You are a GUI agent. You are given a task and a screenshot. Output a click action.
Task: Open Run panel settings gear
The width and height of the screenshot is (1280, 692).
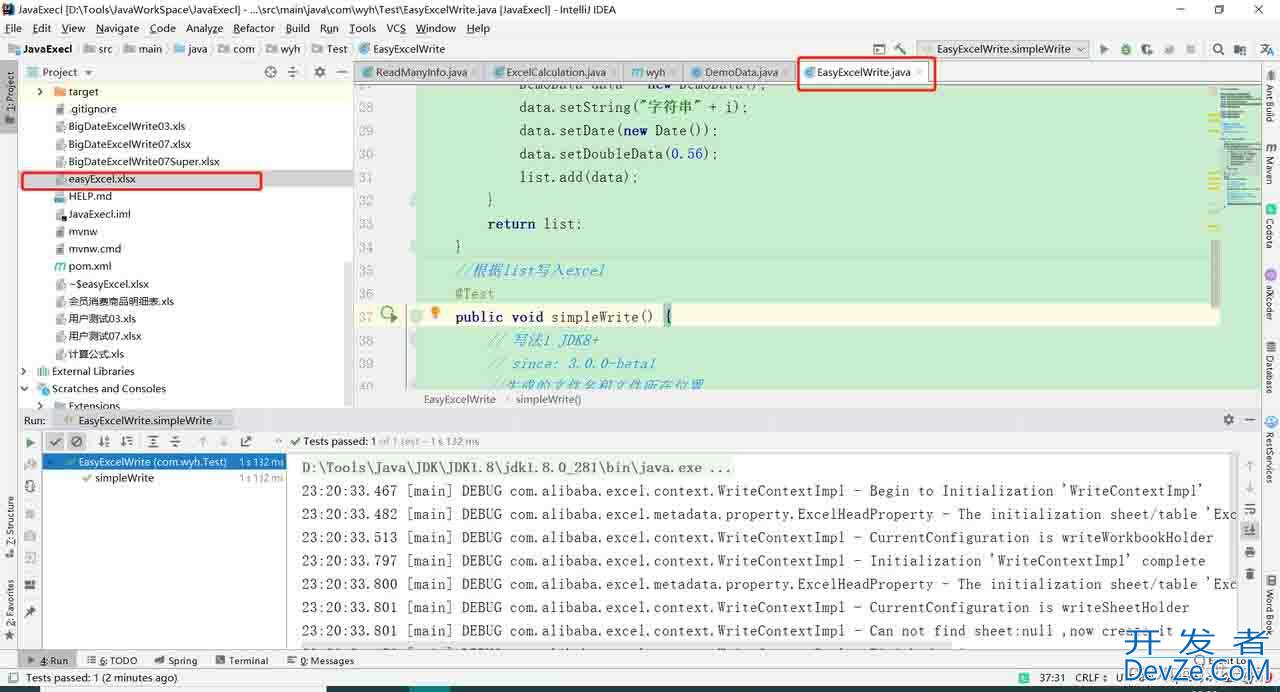(1228, 420)
